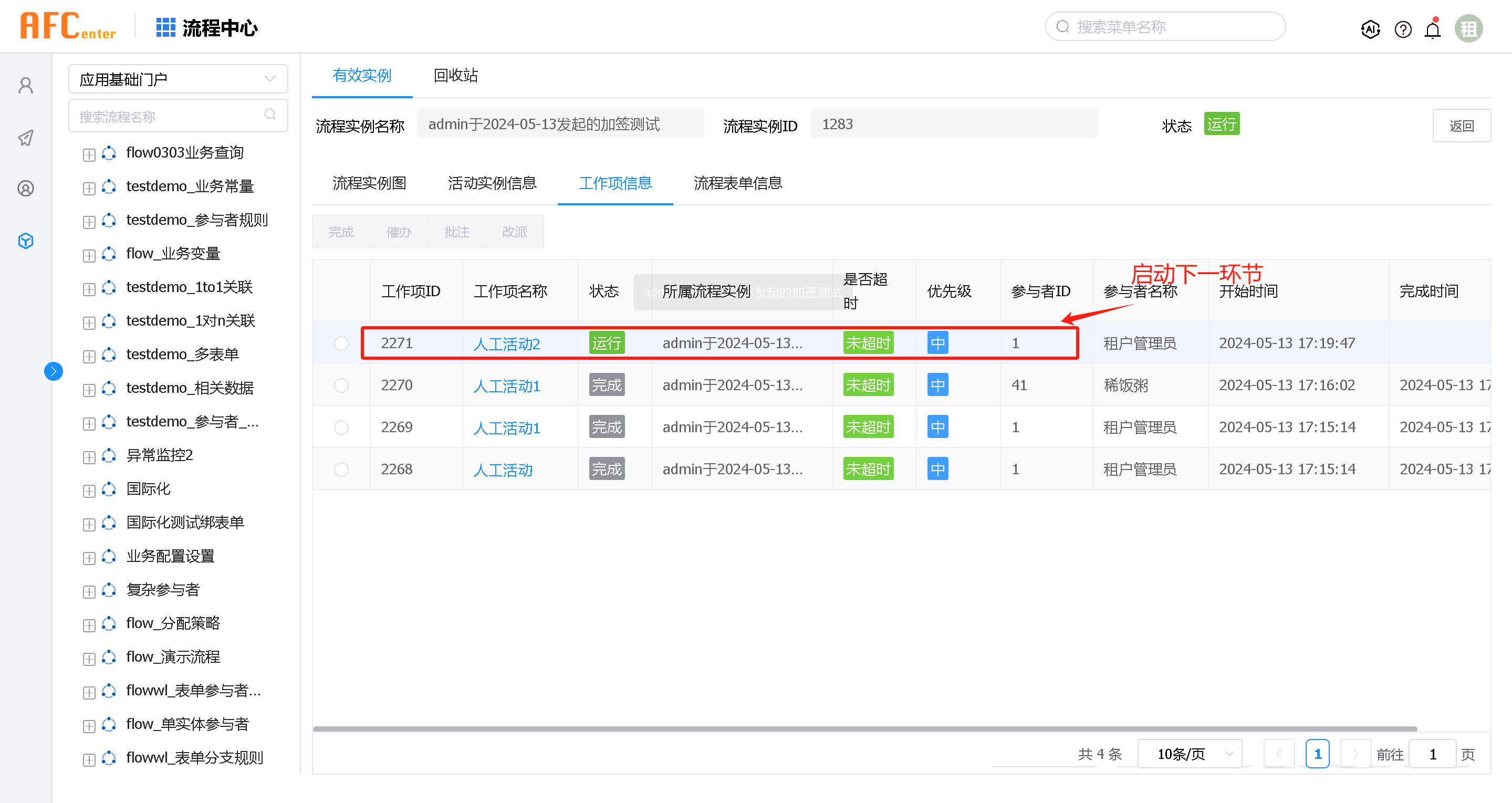Open the 人工活动2 work item link
The image size is (1512, 803).
click(x=507, y=344)
